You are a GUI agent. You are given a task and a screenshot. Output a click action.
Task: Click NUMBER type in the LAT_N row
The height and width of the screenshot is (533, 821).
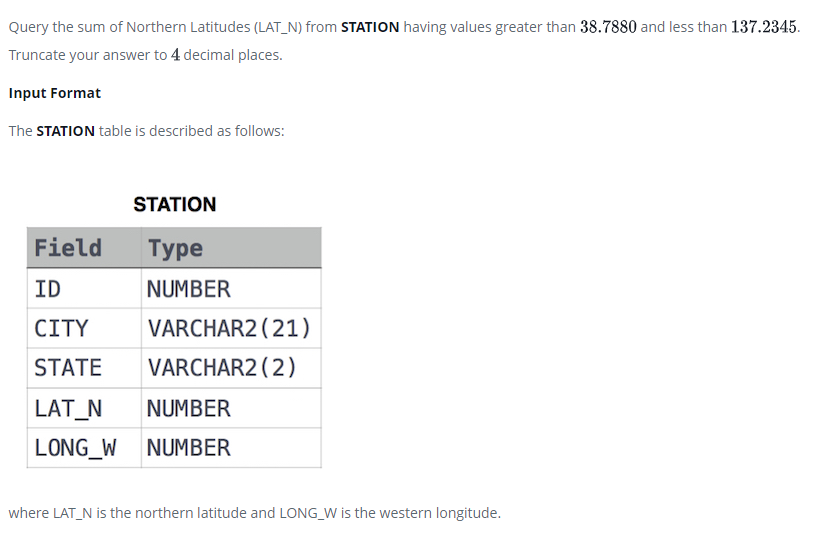coord(231,408)
